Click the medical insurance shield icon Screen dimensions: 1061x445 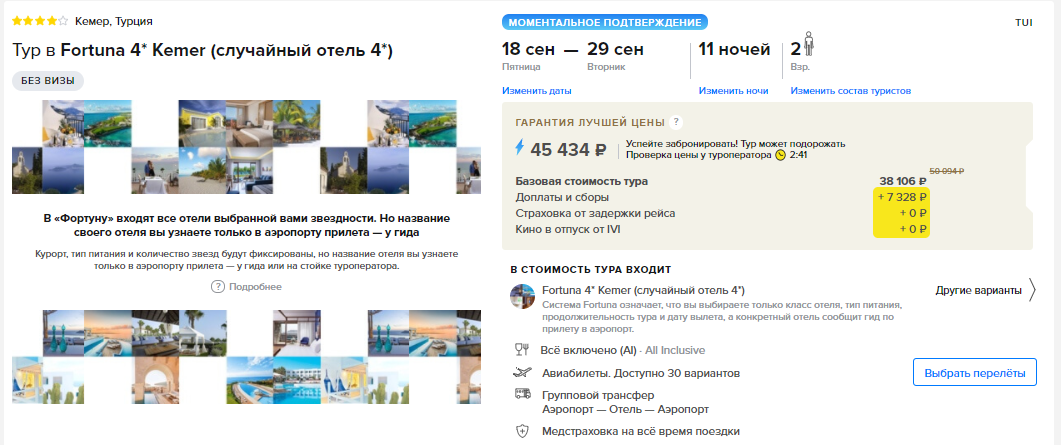coord(522,431)
